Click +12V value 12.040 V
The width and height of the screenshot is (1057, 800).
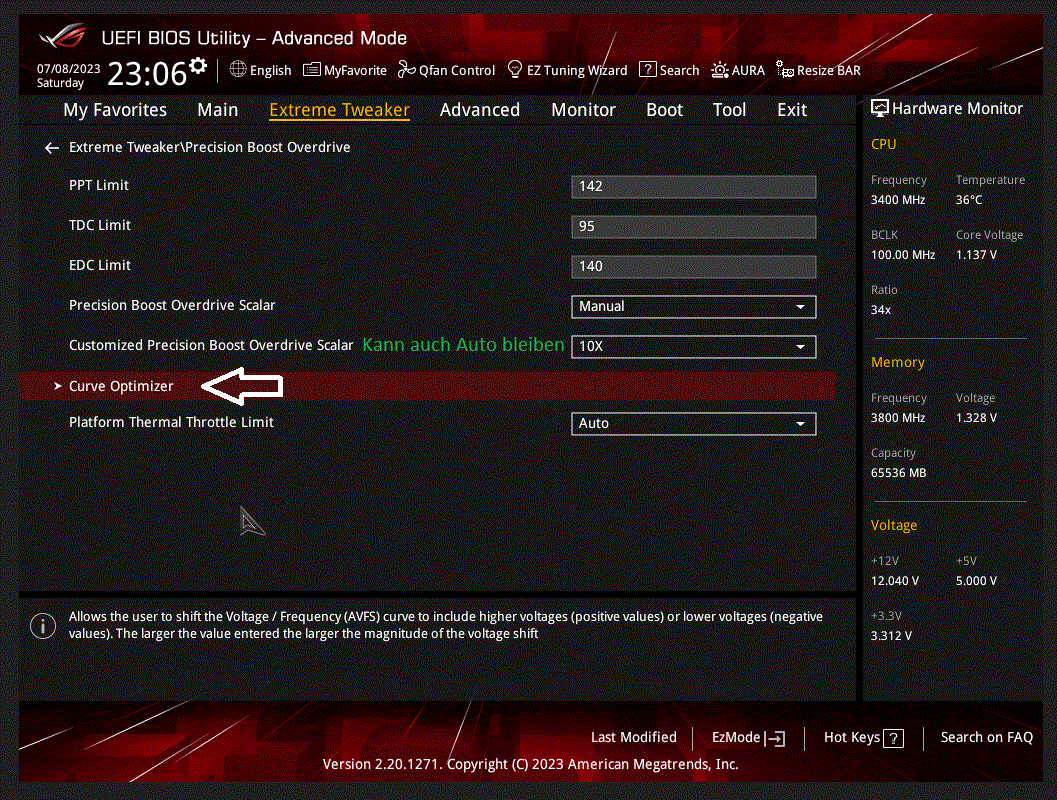(895, 581)
